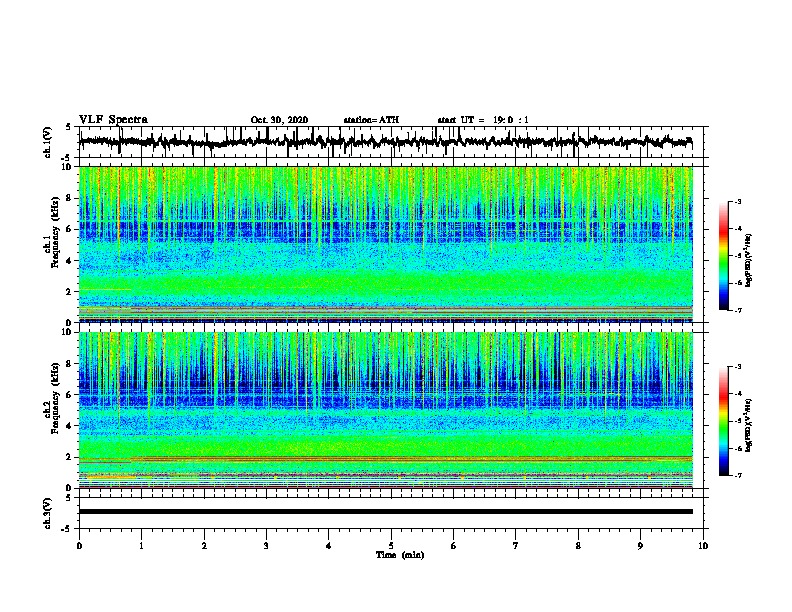The image size is (792, 612).
Task: Click the "-3" label on ch.1 colorbar
Action: coord(737,202)
